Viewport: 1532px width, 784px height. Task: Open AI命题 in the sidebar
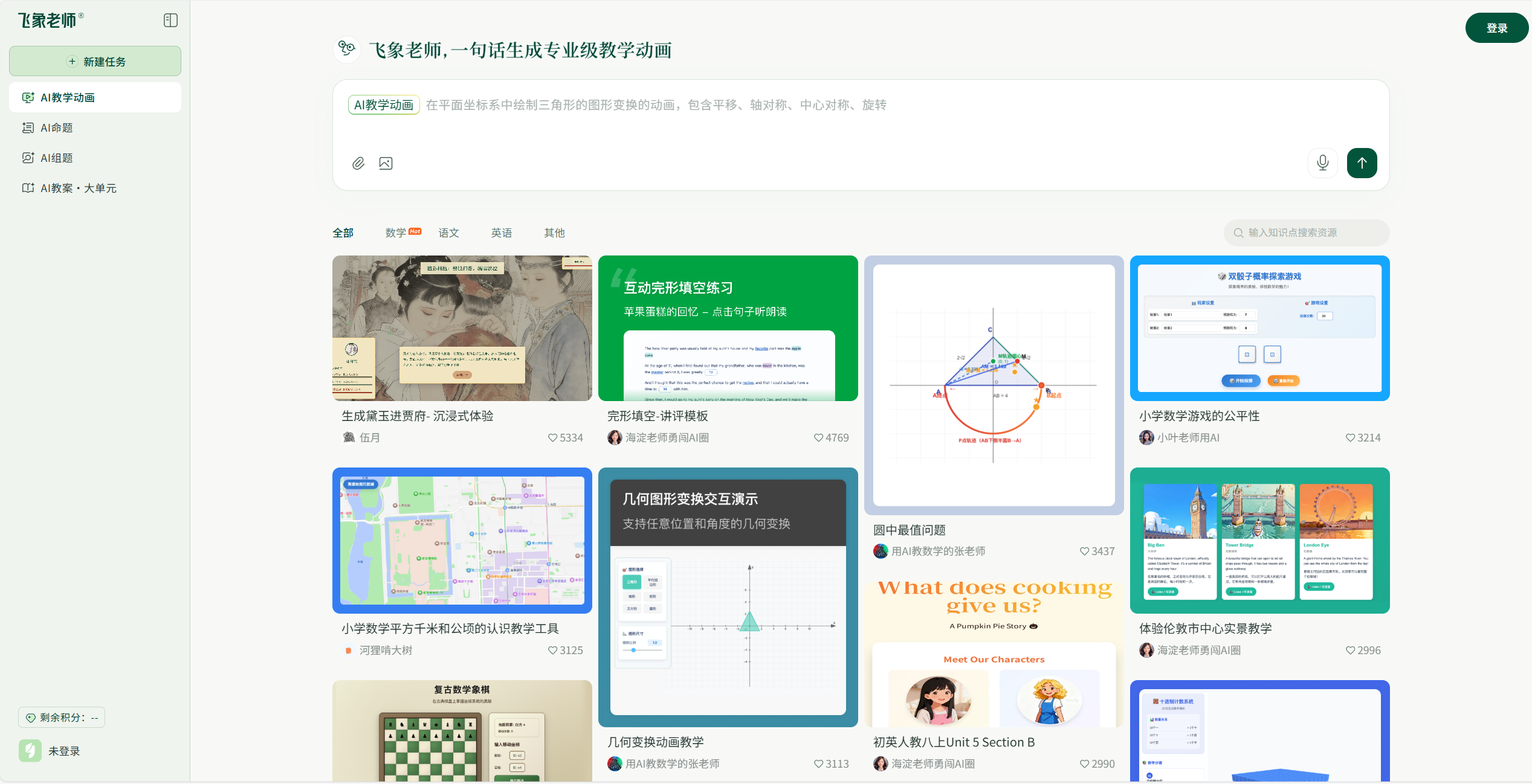[x=95, y=127]
